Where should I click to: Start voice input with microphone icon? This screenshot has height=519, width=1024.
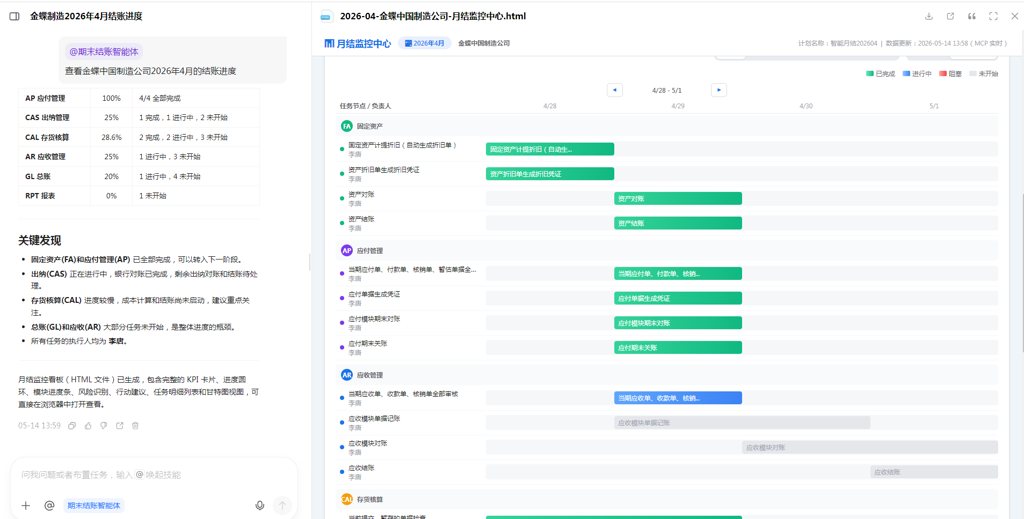260,505
